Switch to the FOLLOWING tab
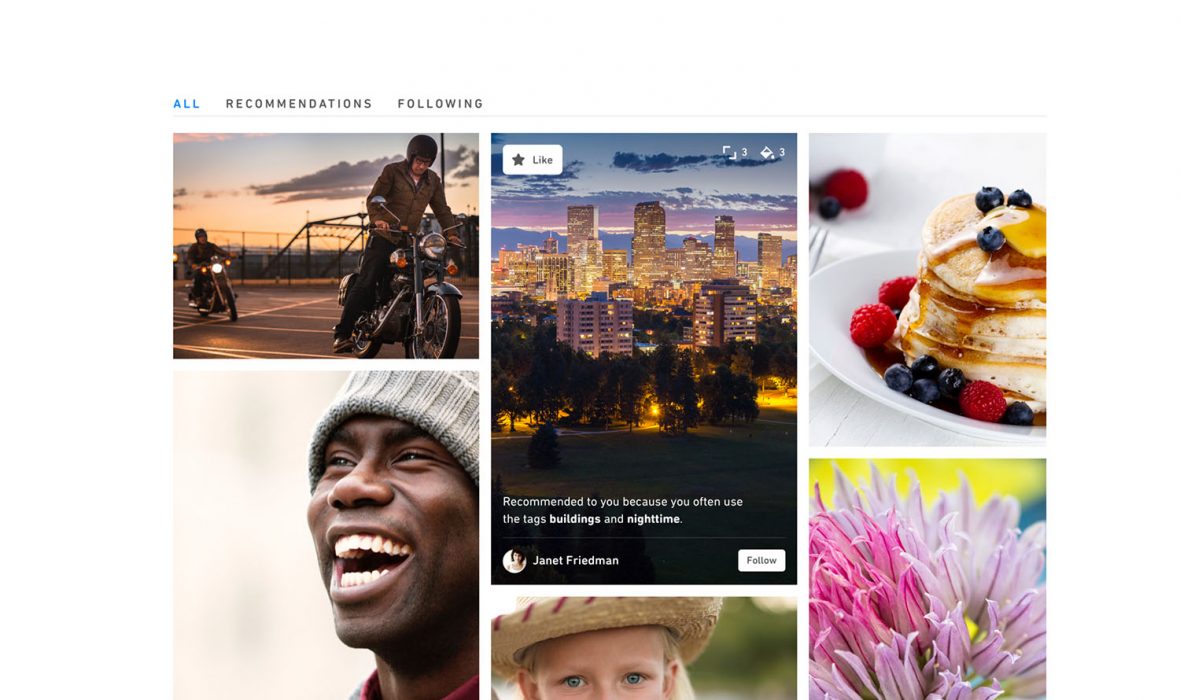The height and width of the screenshot is (700, 1180). [440, 104]
